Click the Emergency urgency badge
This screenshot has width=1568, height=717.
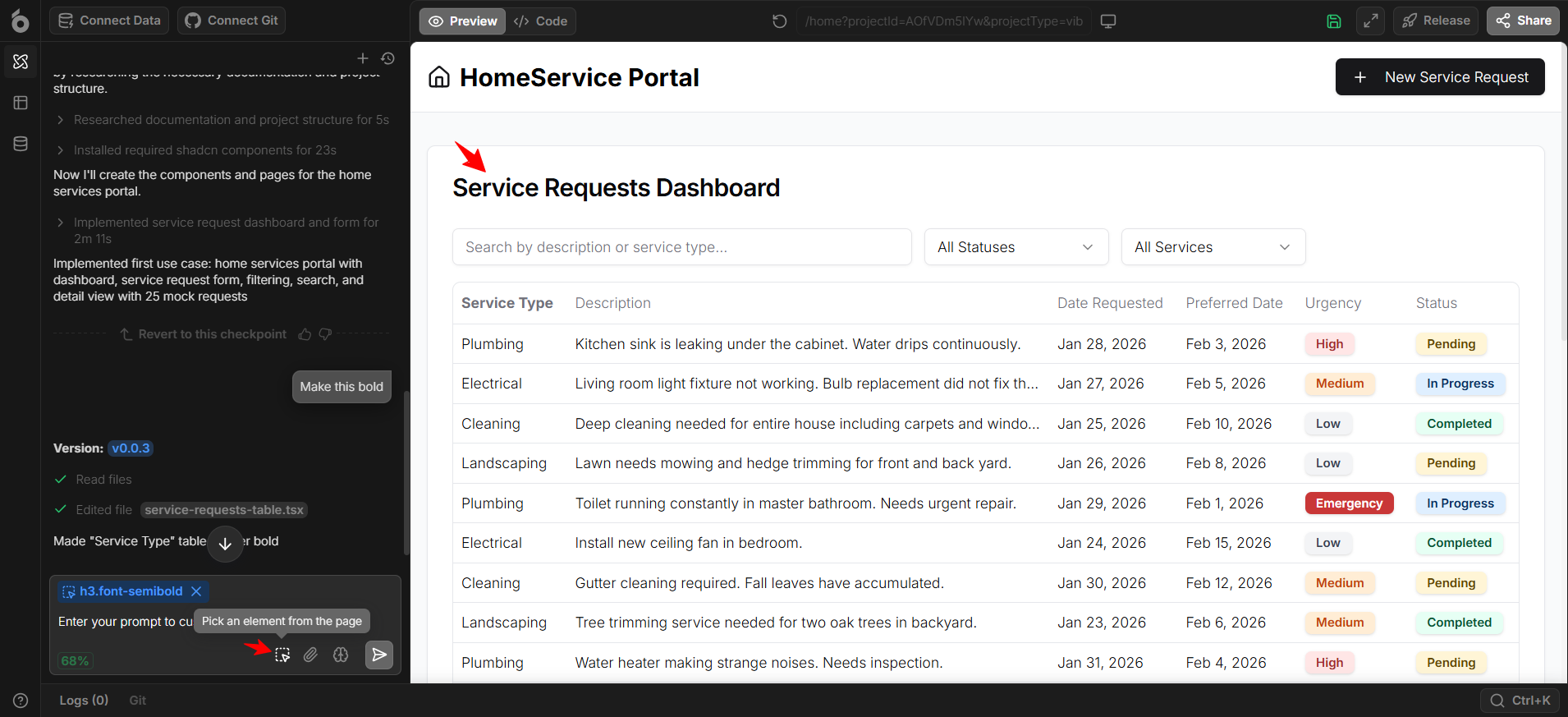click(x=1350, y=503)
